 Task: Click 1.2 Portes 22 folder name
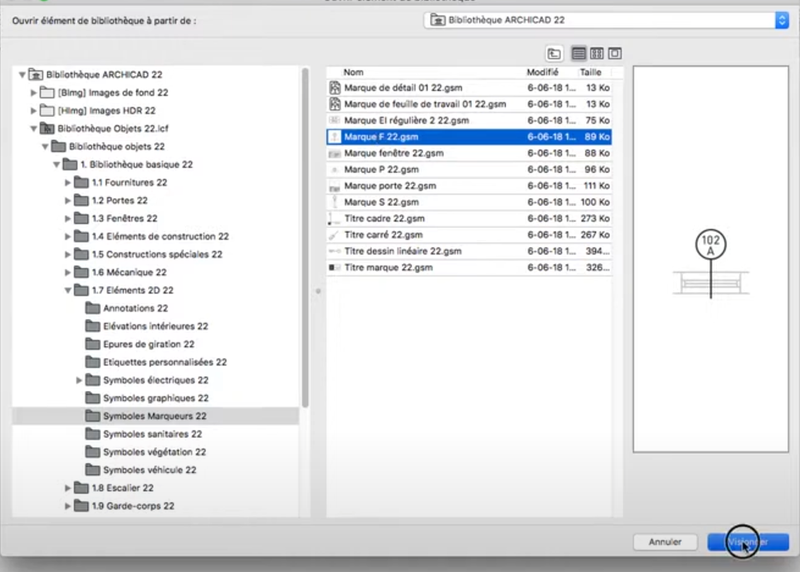pyautogui.click(x=119, y=201)
